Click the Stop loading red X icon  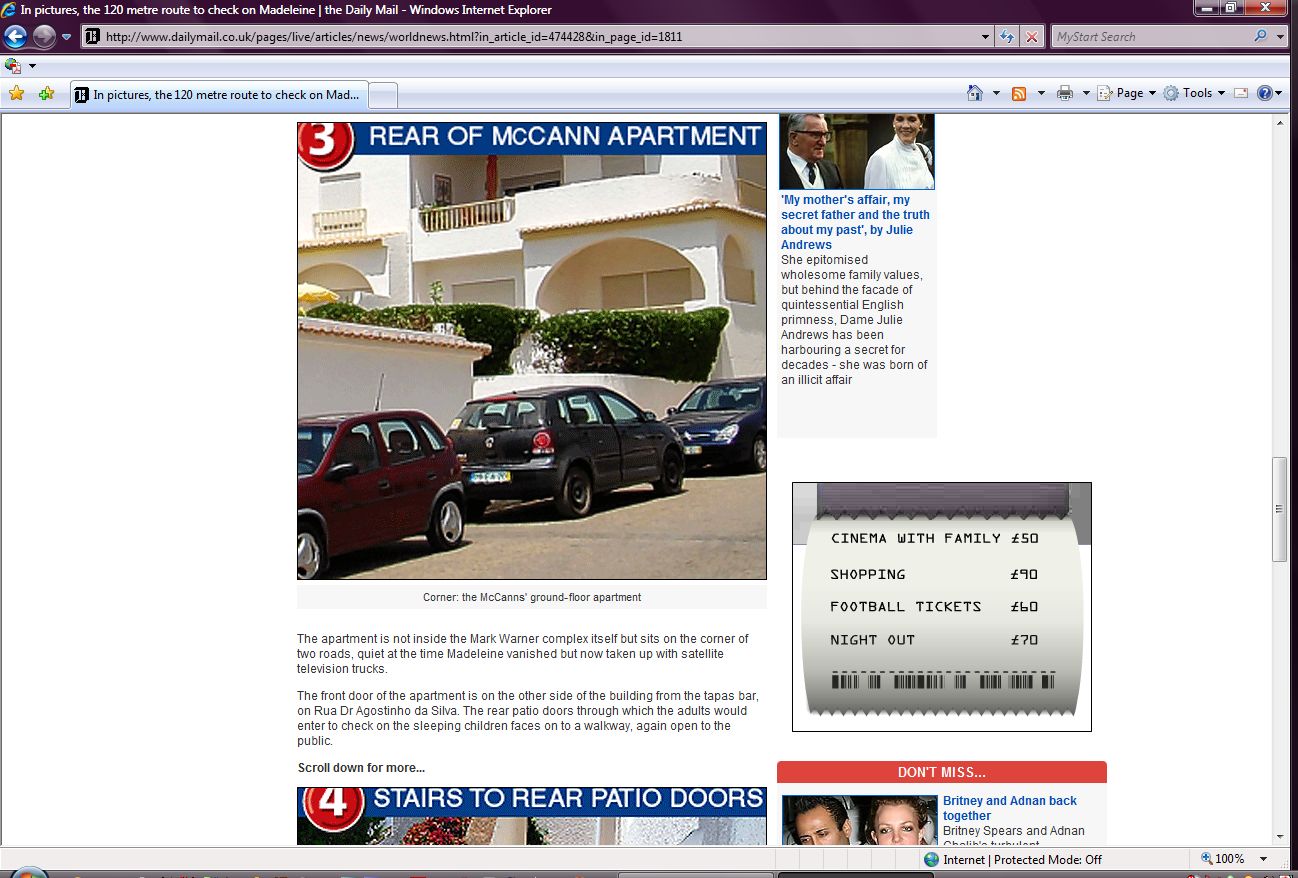[x=1032, y=37]
